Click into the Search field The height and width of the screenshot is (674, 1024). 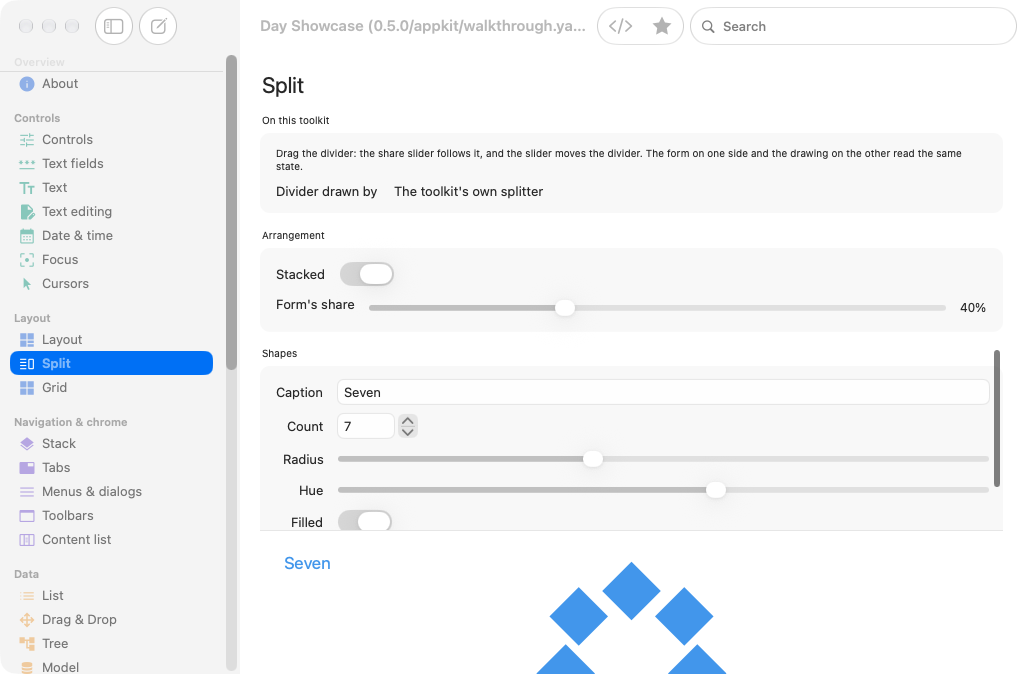[853, 26]
